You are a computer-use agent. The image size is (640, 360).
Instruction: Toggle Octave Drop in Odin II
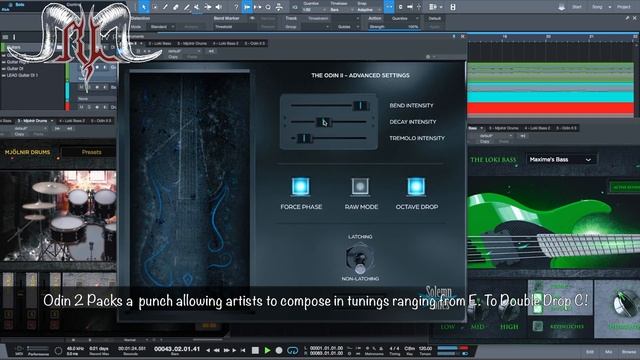click(416, 187)
